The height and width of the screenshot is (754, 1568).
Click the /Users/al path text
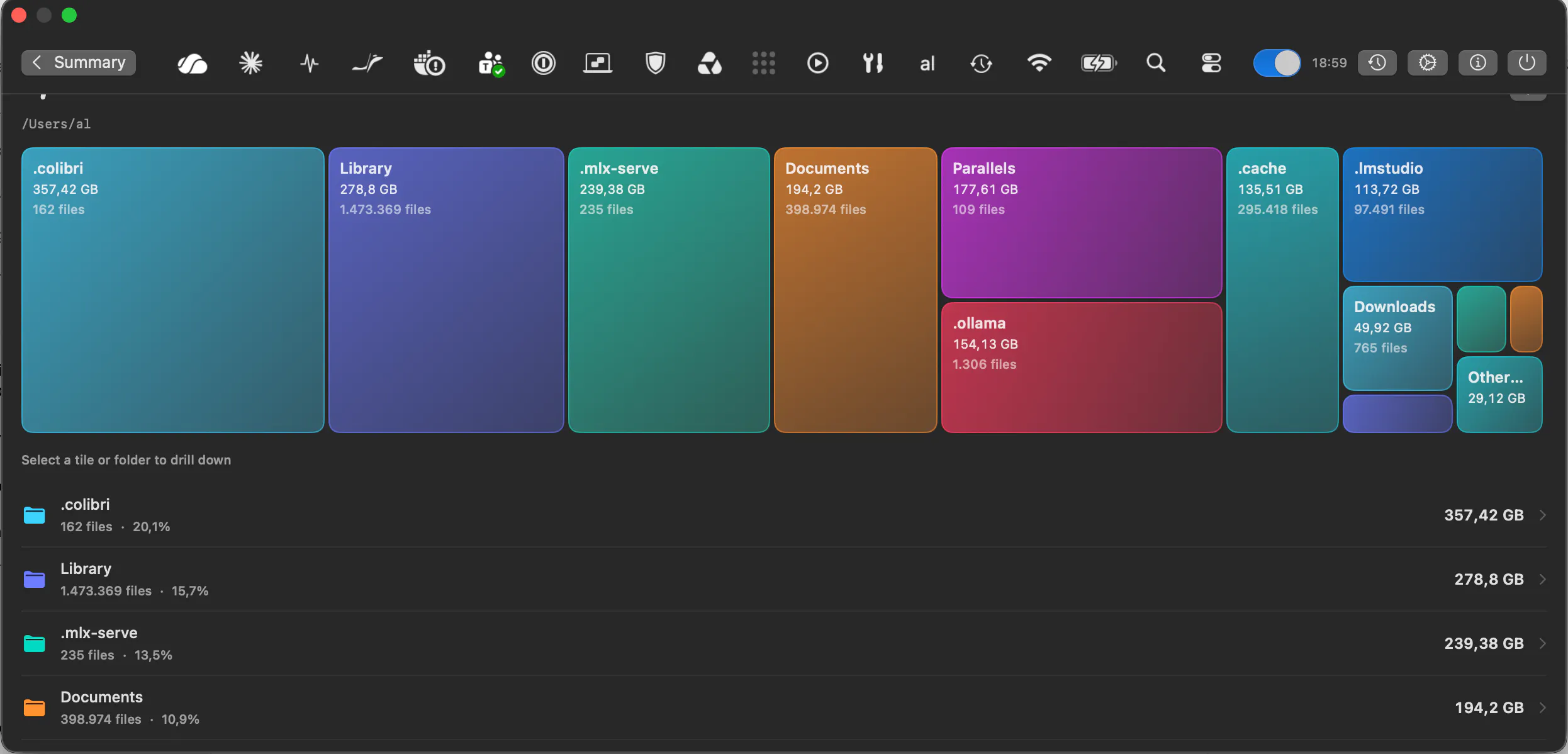click(x=56, y=124)
